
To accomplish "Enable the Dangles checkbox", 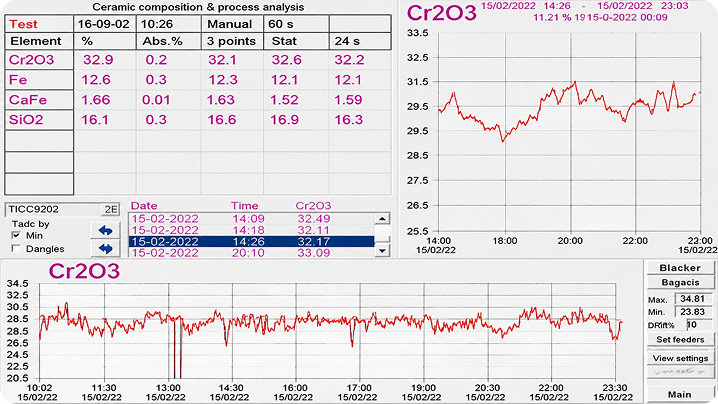I will click(16, 249).
